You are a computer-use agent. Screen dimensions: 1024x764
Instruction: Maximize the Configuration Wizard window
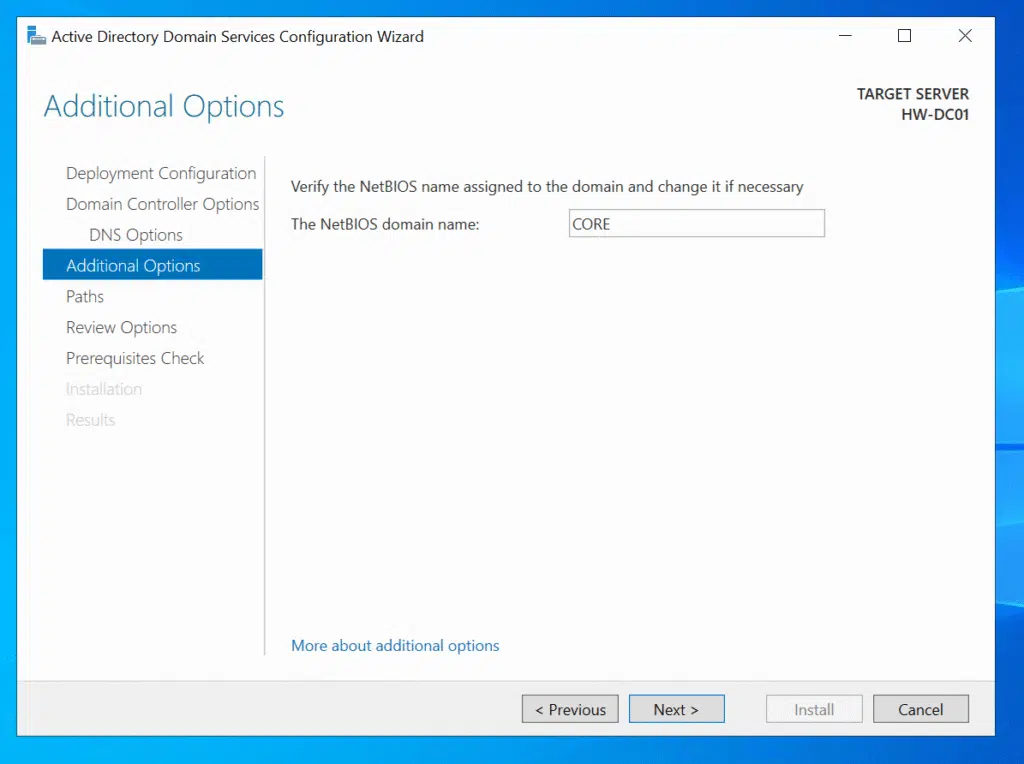pyautogui.click(x=904, y=36)
